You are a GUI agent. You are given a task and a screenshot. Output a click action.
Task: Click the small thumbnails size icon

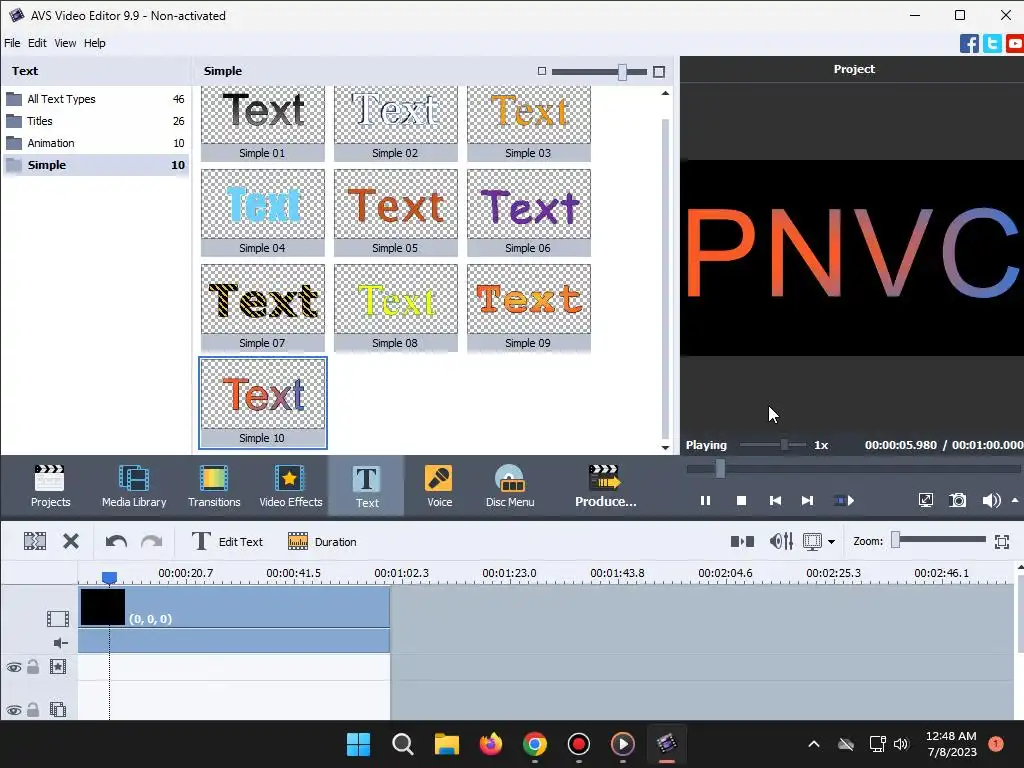[541, 71]
